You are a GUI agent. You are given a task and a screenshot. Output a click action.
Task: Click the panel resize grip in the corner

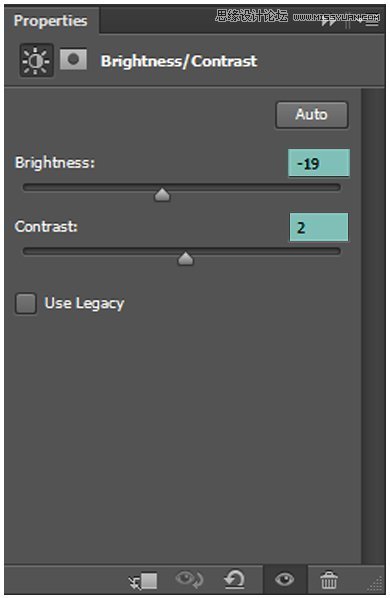click(x=376, y=584)
